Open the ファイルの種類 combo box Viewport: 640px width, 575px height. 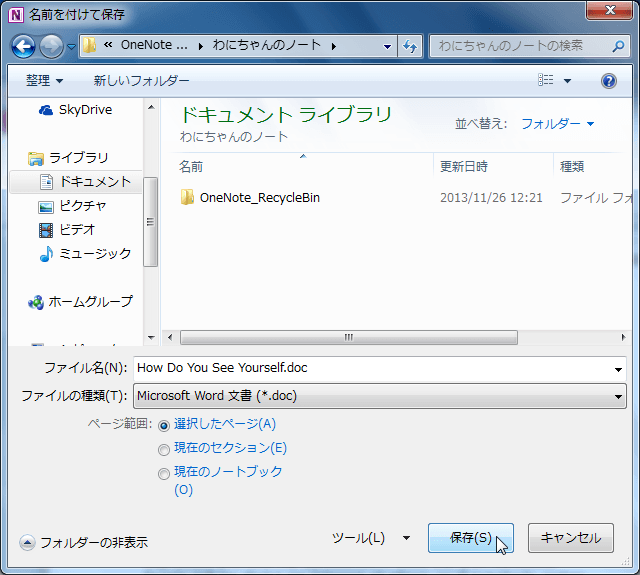click(380, 396)
